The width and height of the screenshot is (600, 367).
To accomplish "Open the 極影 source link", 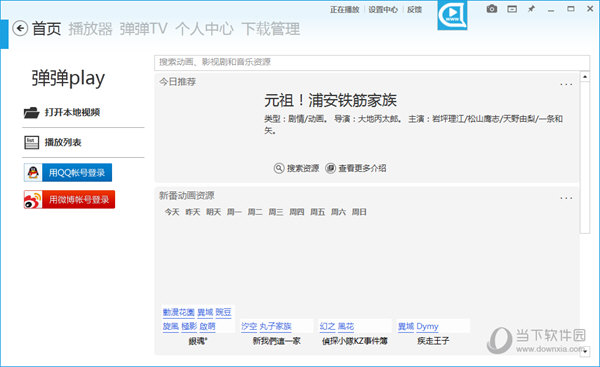I will [189, 326].
